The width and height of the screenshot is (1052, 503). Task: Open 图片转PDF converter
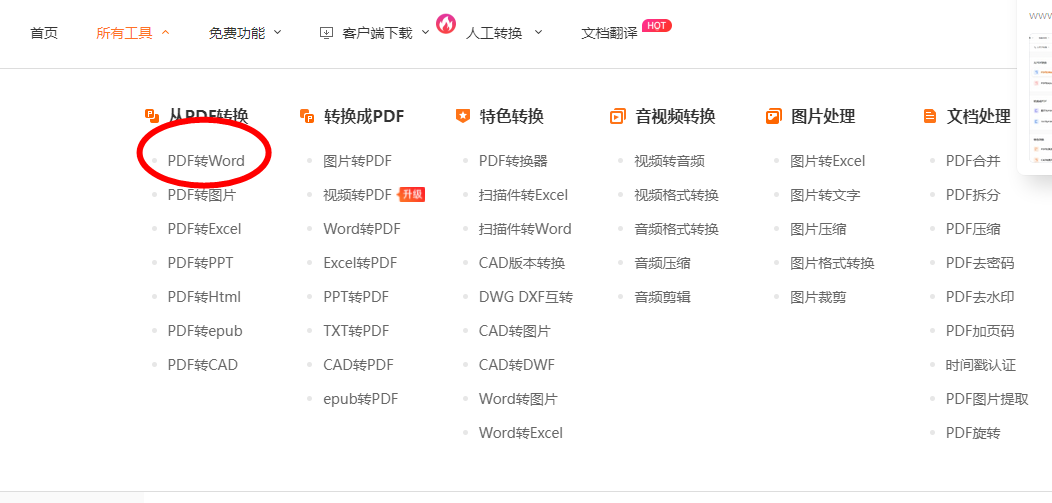tap(357, 161)
